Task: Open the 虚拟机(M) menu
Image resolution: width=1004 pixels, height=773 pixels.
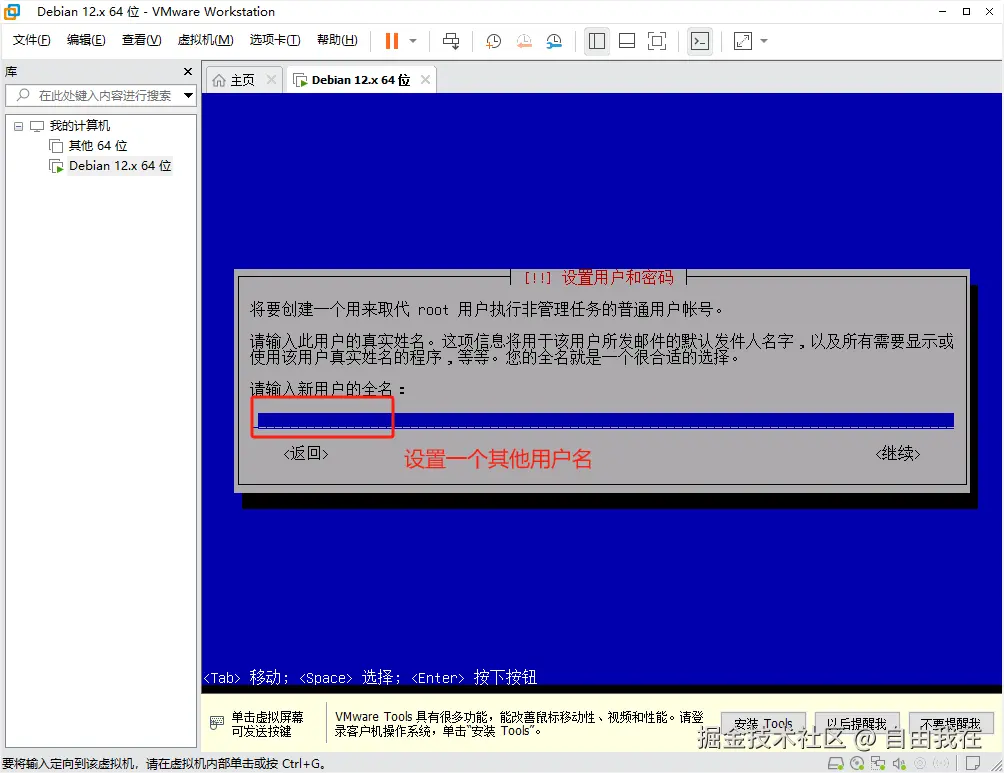Action: point(205,40)
